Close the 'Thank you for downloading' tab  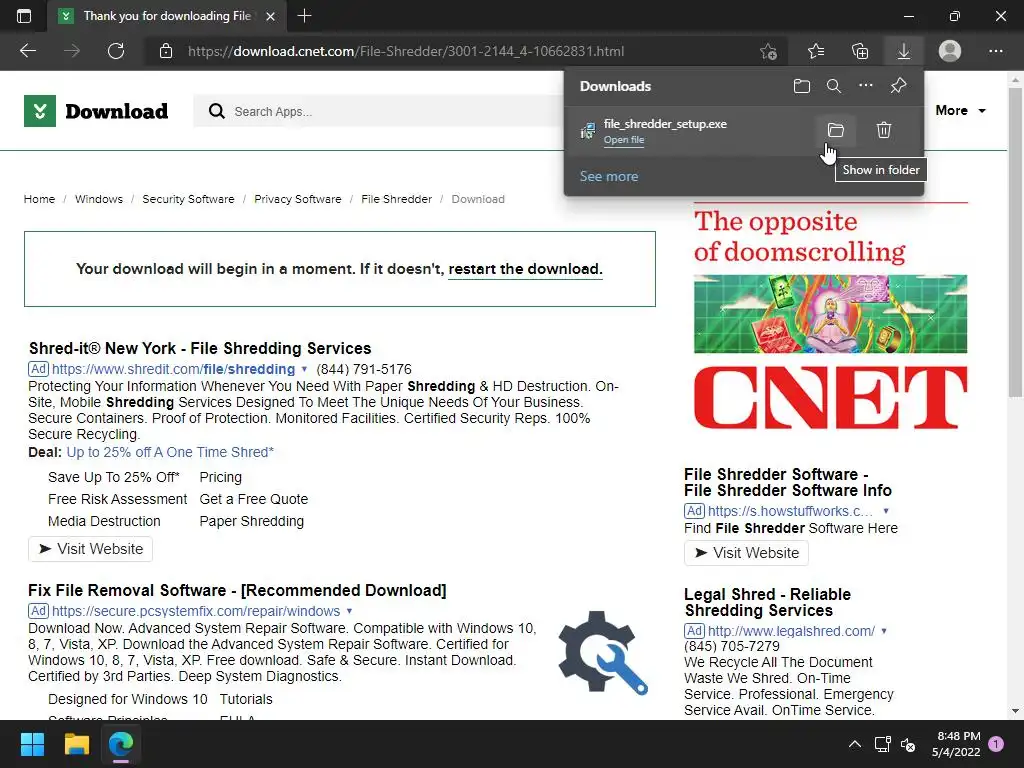[x=270, y=16]
